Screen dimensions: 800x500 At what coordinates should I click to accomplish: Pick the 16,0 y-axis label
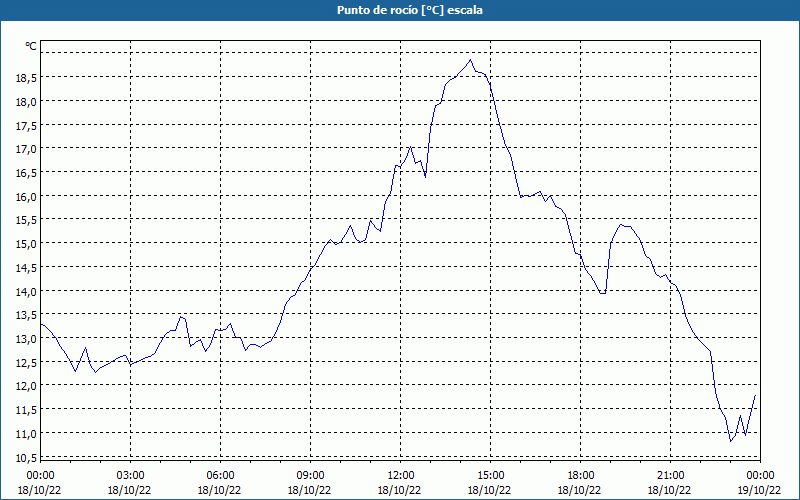point(26,196)
